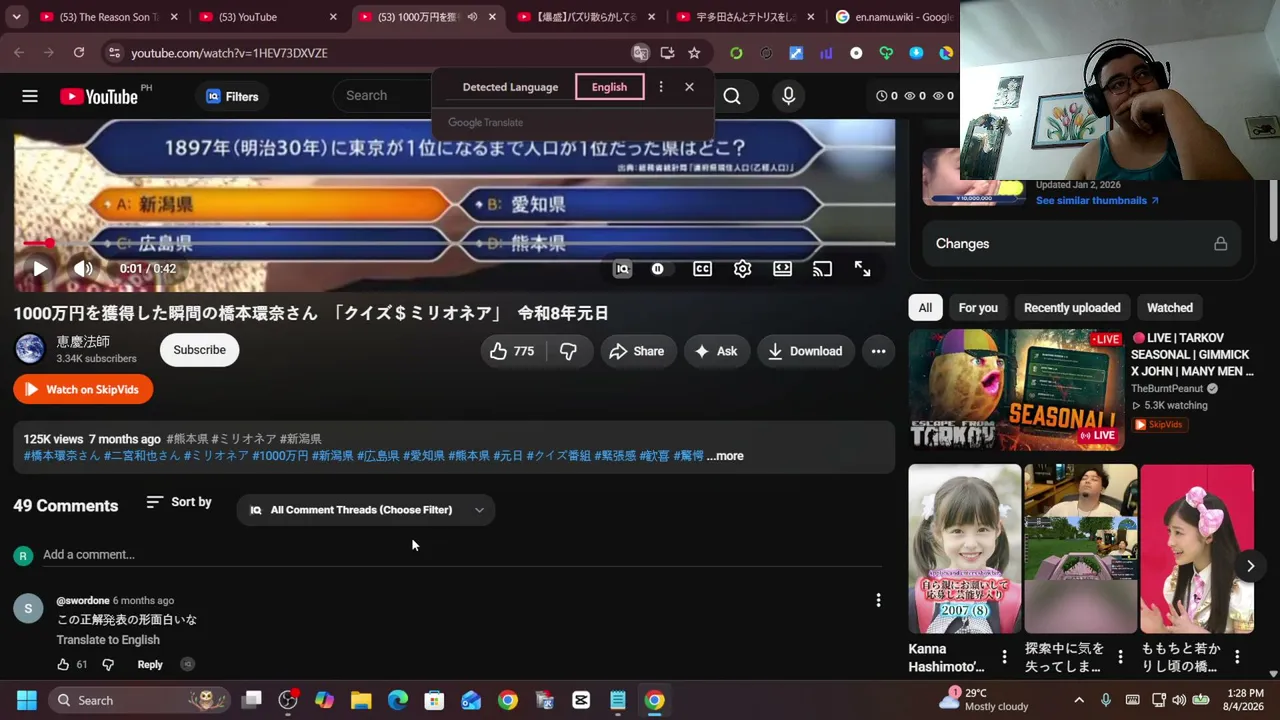
Task: Switch to the en.namu.wiki tab
Action: (893, 17)
